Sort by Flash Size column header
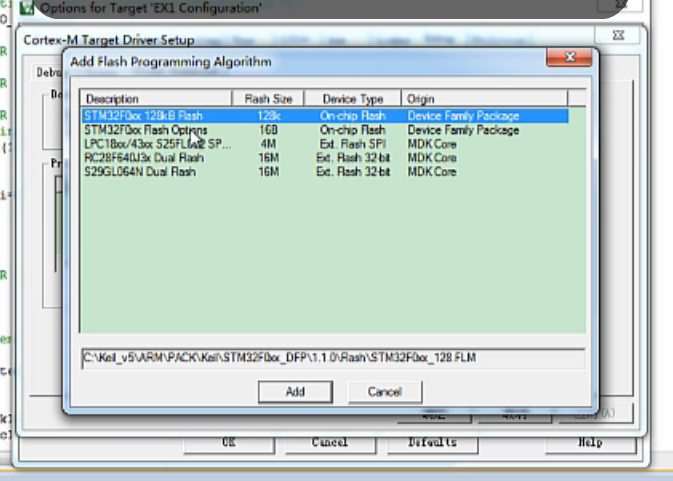The image size is (673, 481). (x=268, y=99)
